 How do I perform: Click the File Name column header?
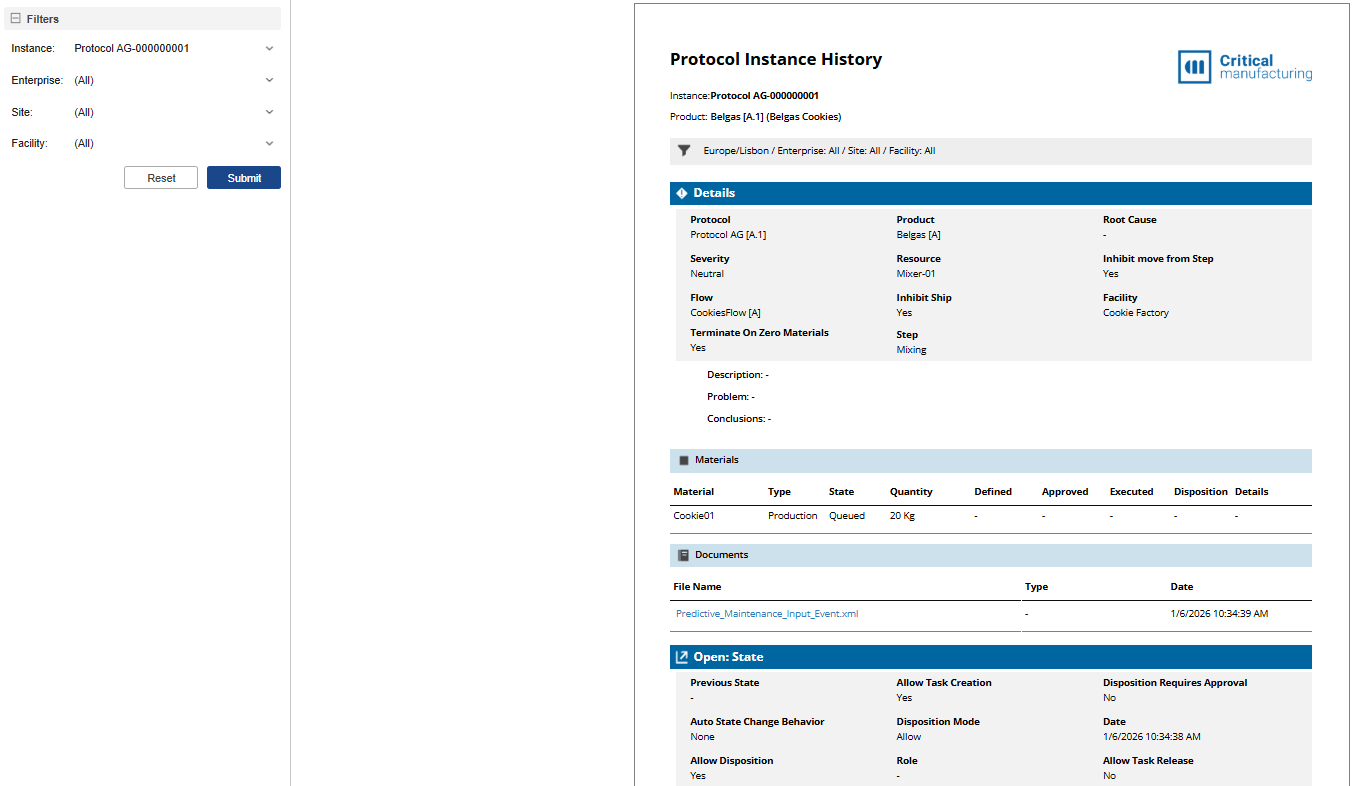point(697,587)
